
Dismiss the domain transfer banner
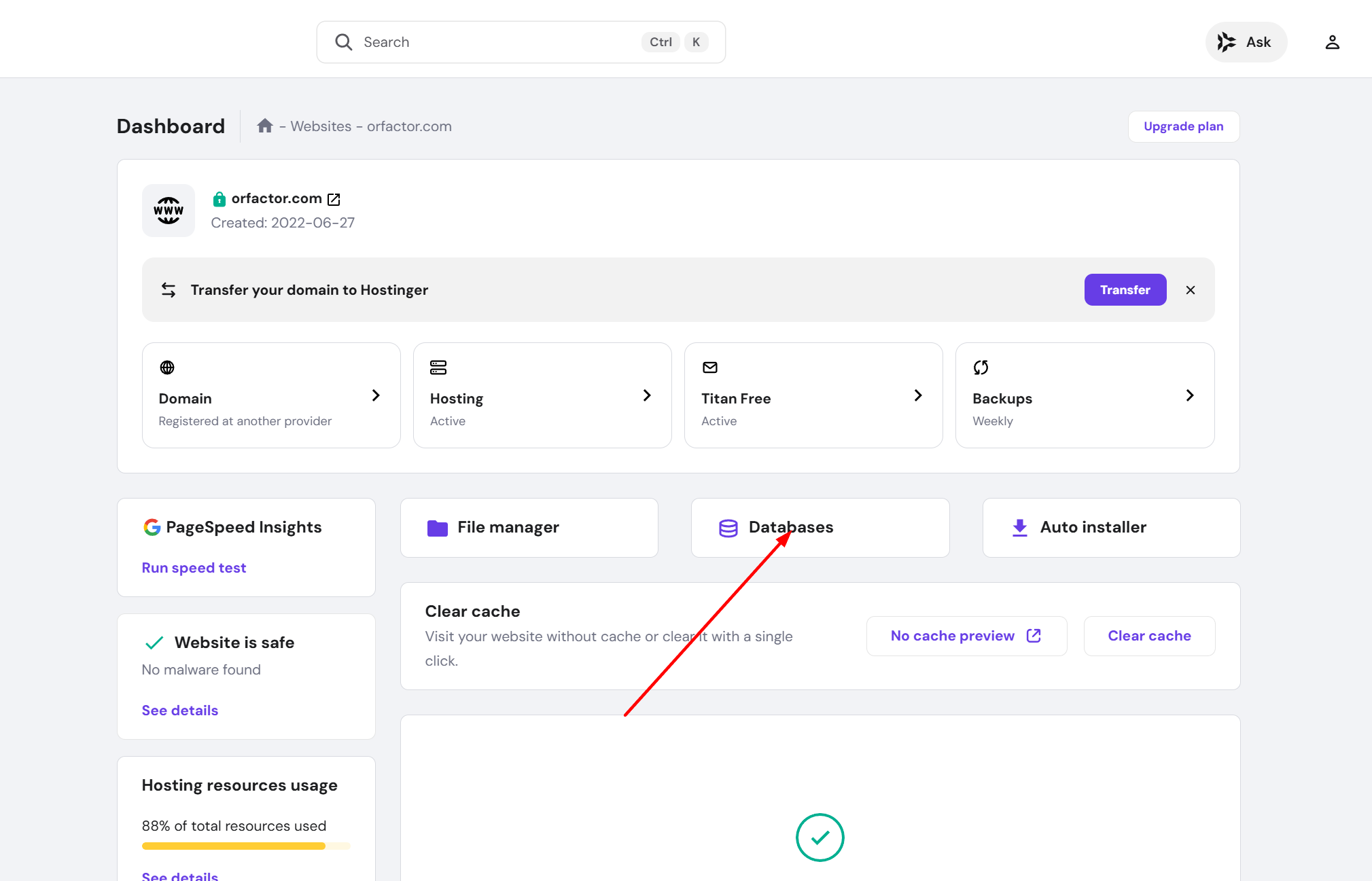(1190, 290)
